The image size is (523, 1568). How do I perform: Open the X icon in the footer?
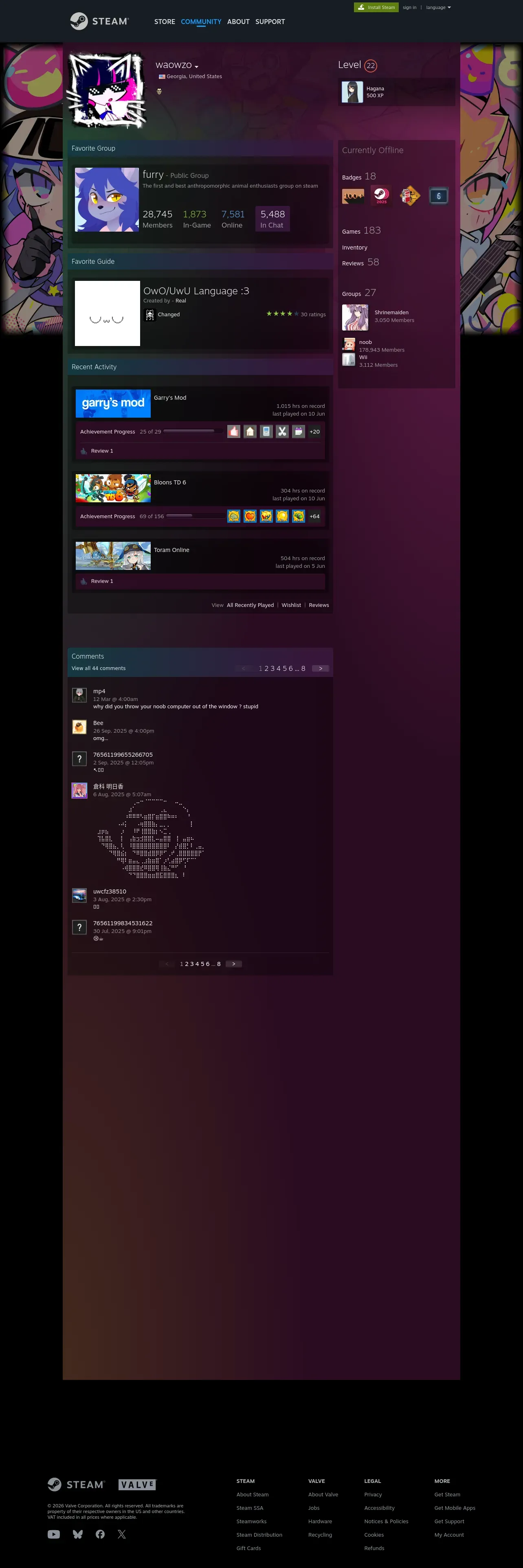click(122, 1535)
